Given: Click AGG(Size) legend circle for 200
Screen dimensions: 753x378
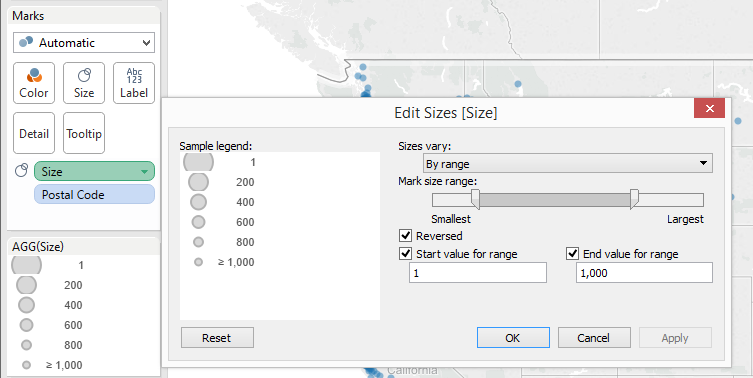Looking at the screenshot, I should pos(26,285).
